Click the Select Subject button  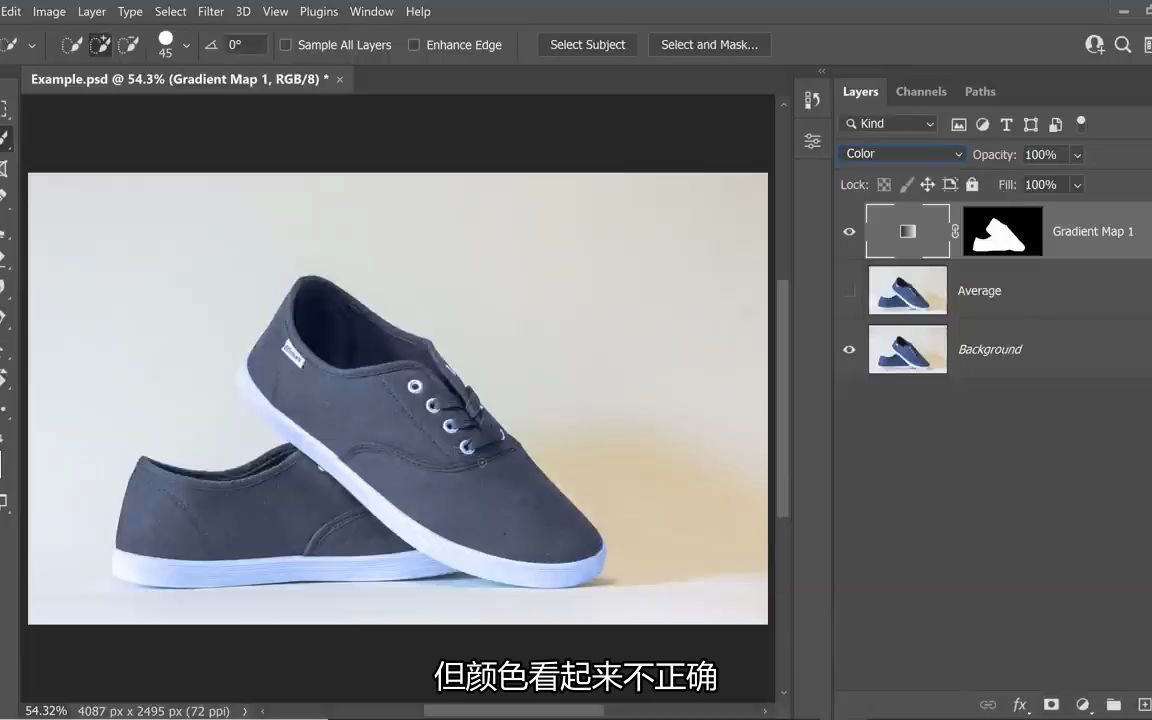[x=588, y=44]
